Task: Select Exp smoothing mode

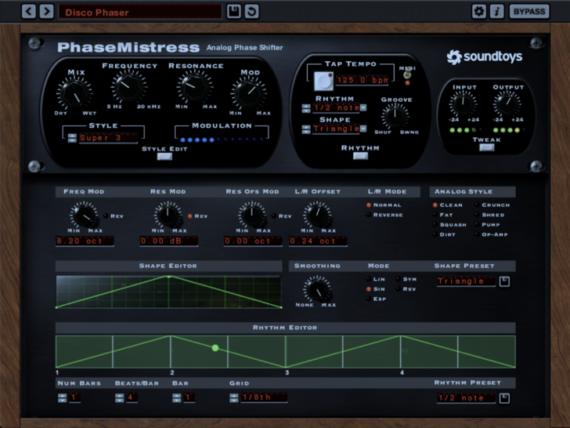Action: pyautogui.click(x=376, y=299)
